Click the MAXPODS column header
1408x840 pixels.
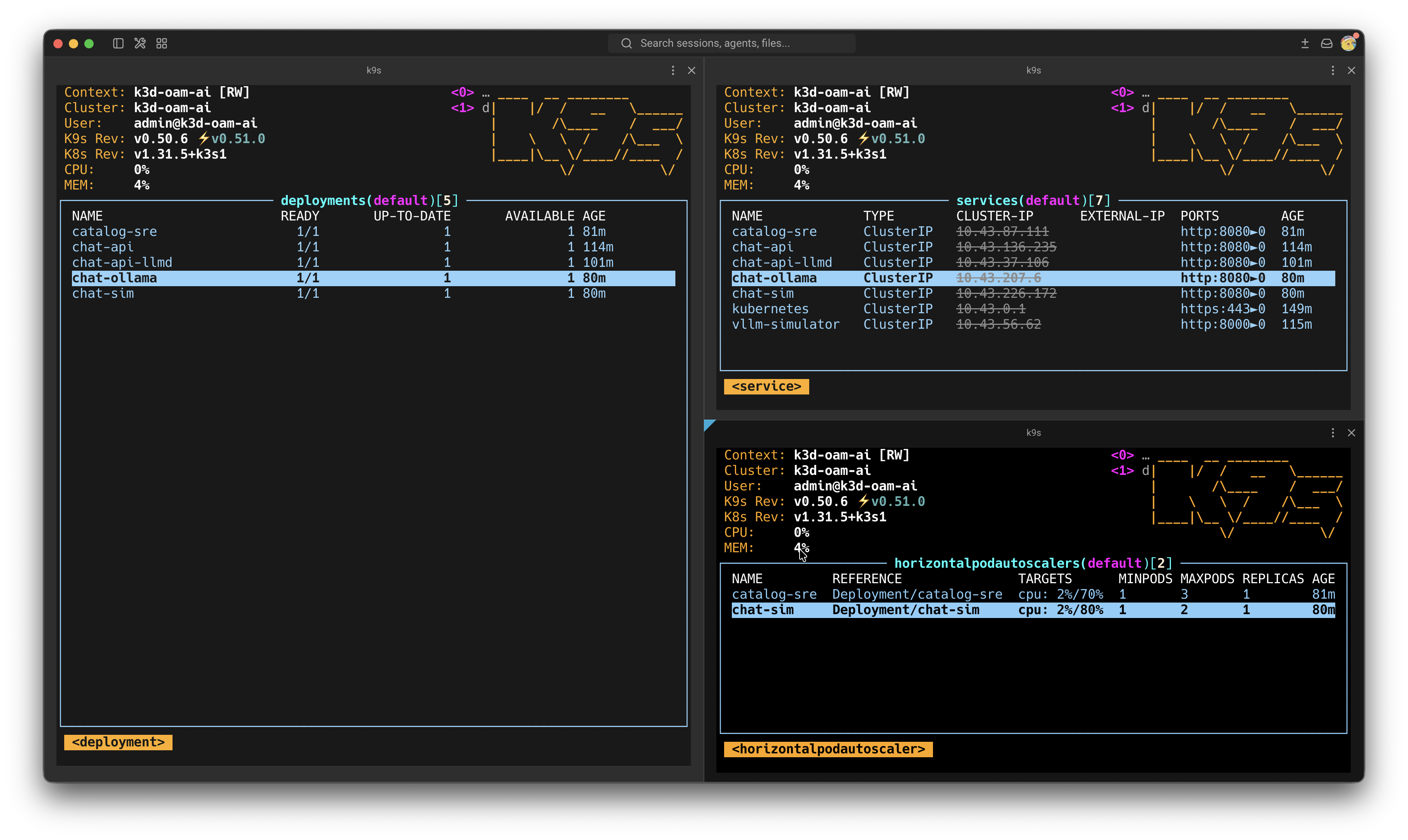(1207, 579)
